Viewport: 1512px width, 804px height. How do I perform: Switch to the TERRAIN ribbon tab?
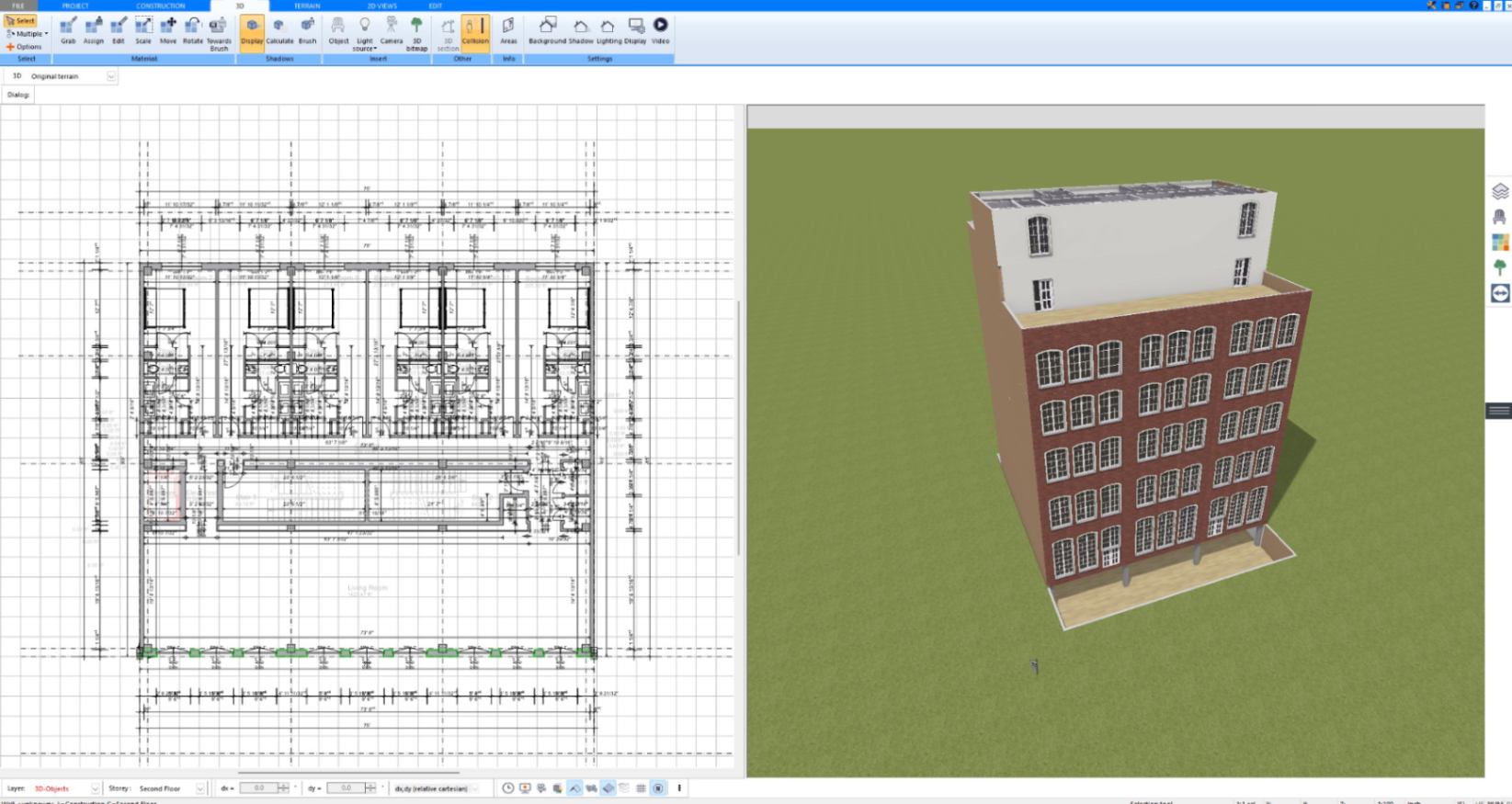(307, 6)
